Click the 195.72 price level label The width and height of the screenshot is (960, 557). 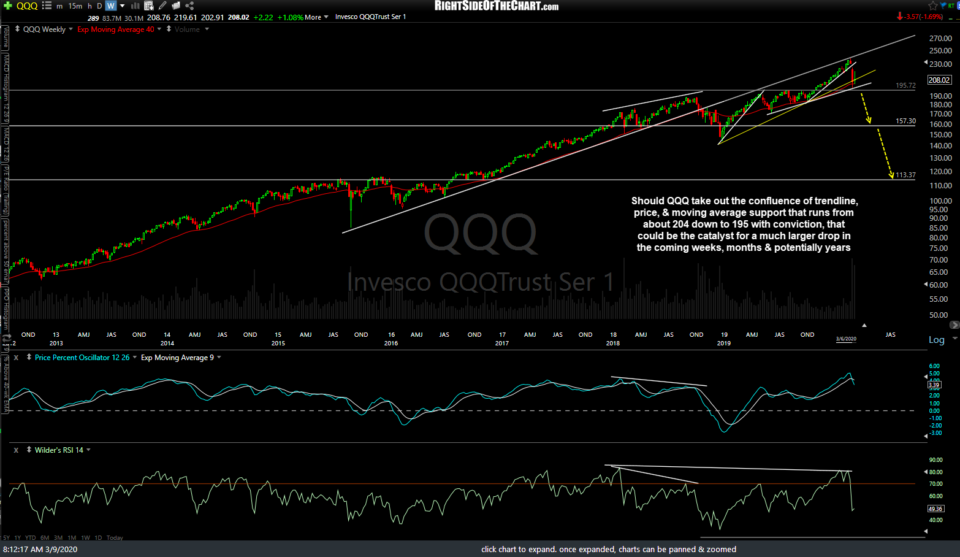pos(906,86)
